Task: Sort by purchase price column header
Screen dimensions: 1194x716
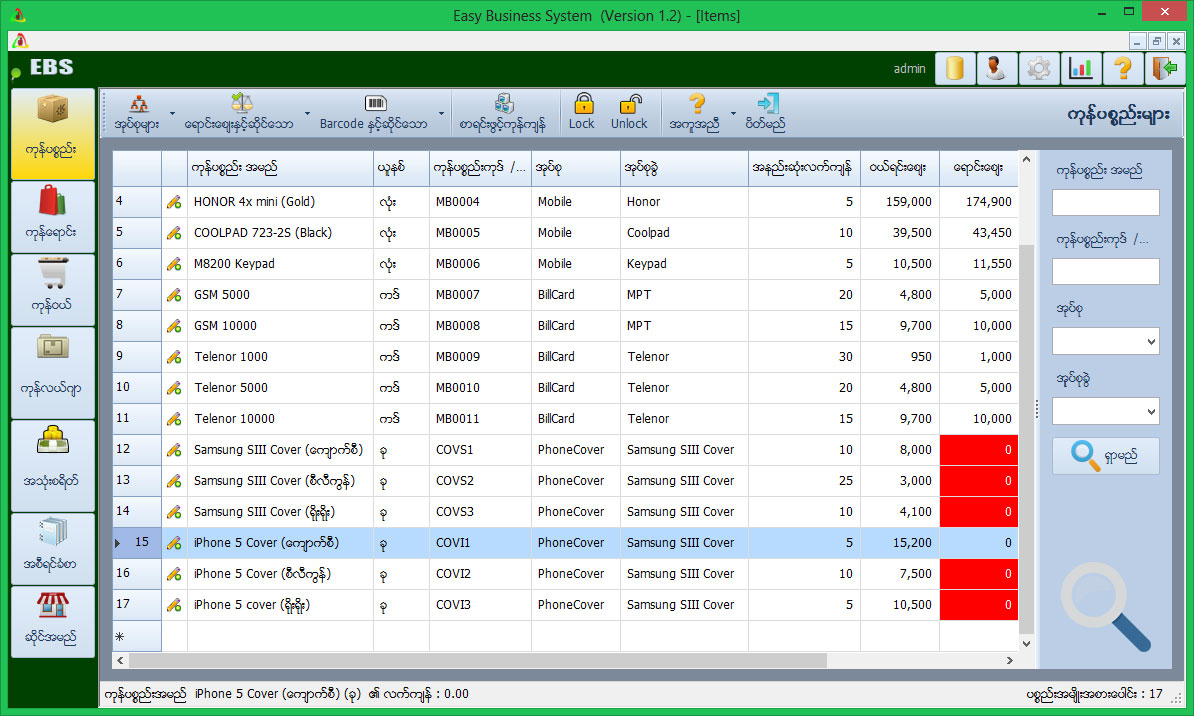Action: tap(899, 168)
